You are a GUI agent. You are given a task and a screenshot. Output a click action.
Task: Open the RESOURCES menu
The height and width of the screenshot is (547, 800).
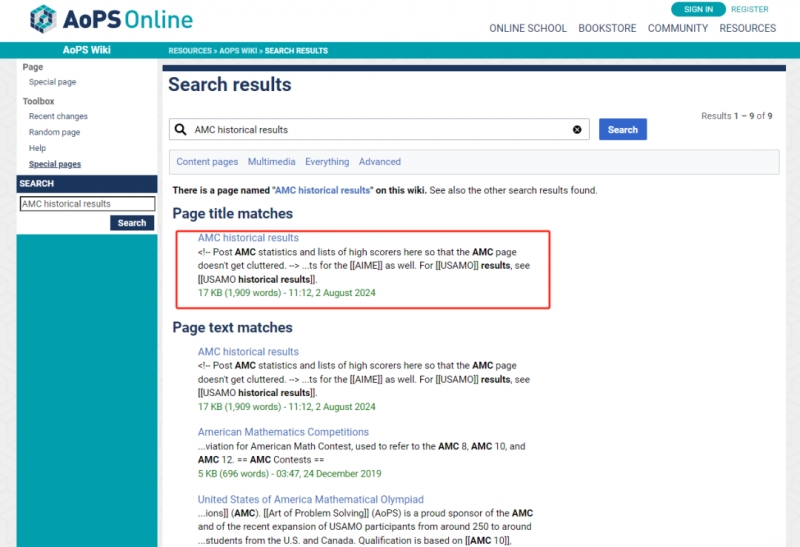[x=747, y=28]
